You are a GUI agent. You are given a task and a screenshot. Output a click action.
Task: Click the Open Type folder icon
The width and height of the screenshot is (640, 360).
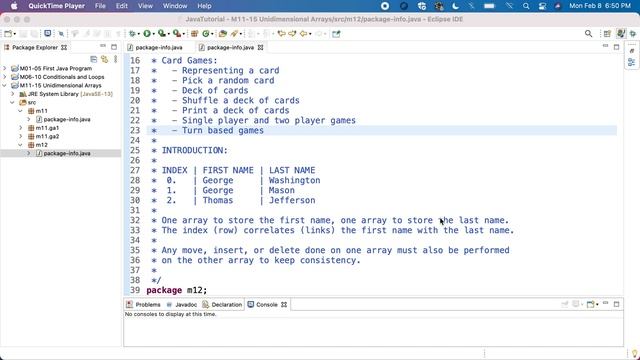coord(223,34)
